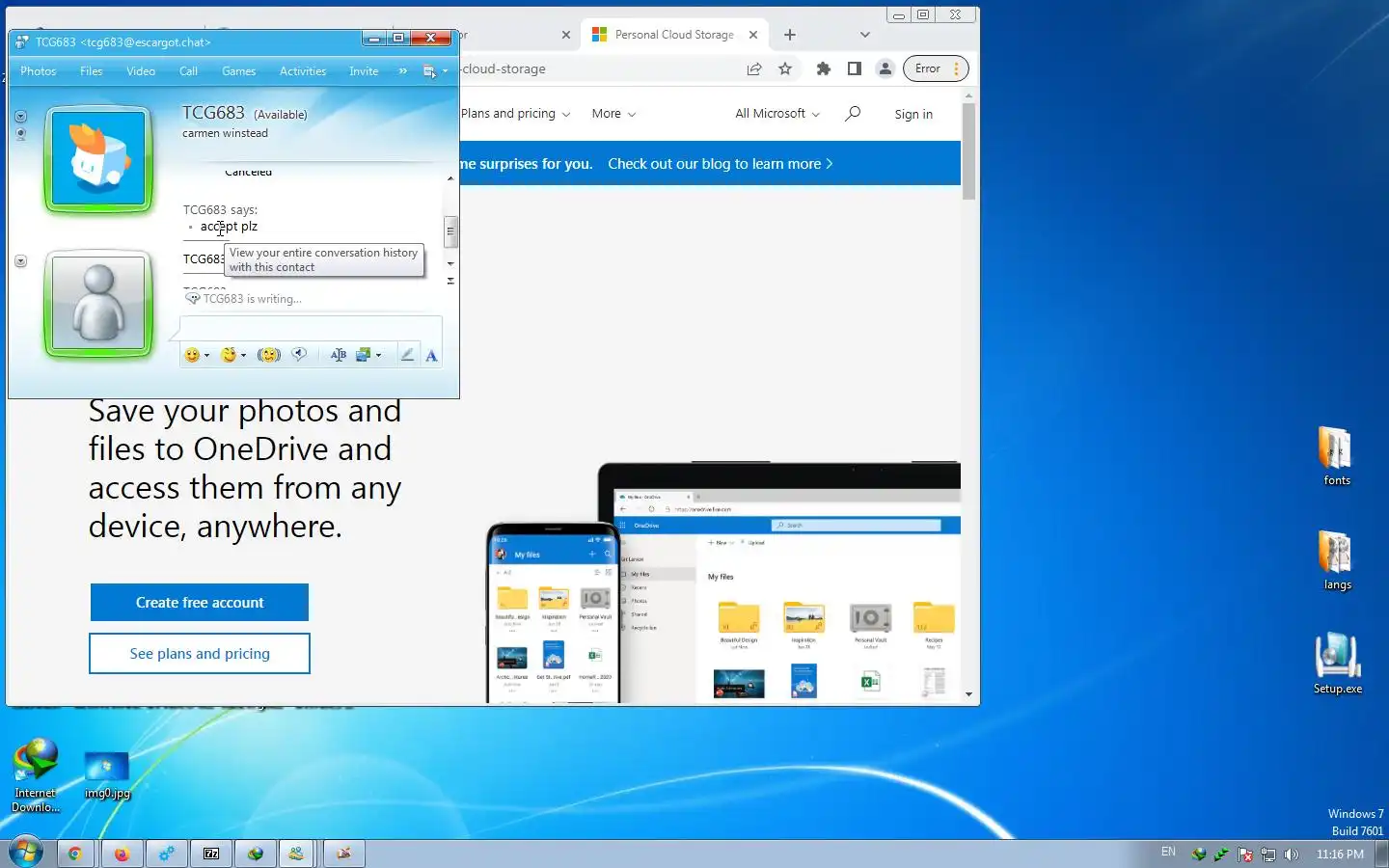Click the Messenger show-menu icon beside Invite
The width and height of the screenshot is (1389, 868).
(429, 71)
